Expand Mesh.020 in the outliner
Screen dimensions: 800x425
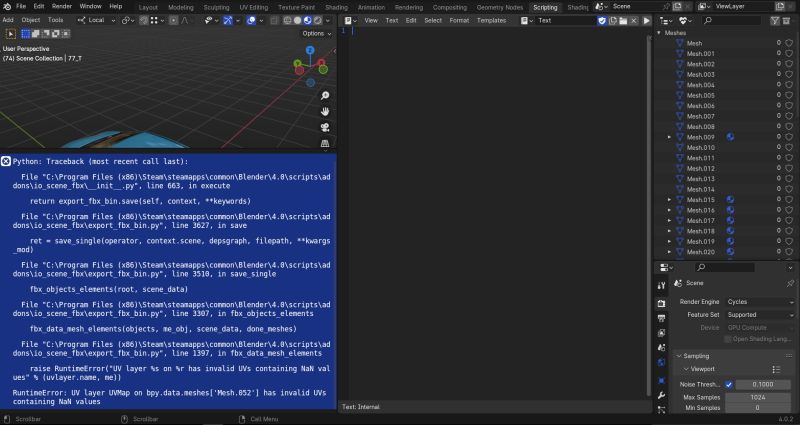[x=669, y=252]
